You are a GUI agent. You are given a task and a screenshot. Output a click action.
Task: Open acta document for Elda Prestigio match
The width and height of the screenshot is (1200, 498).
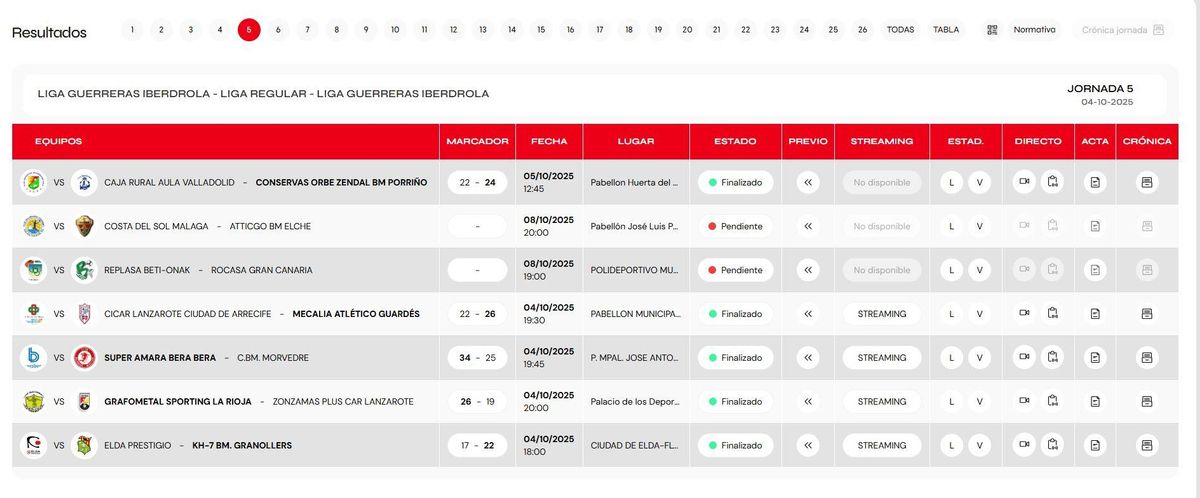point(1095,446)
